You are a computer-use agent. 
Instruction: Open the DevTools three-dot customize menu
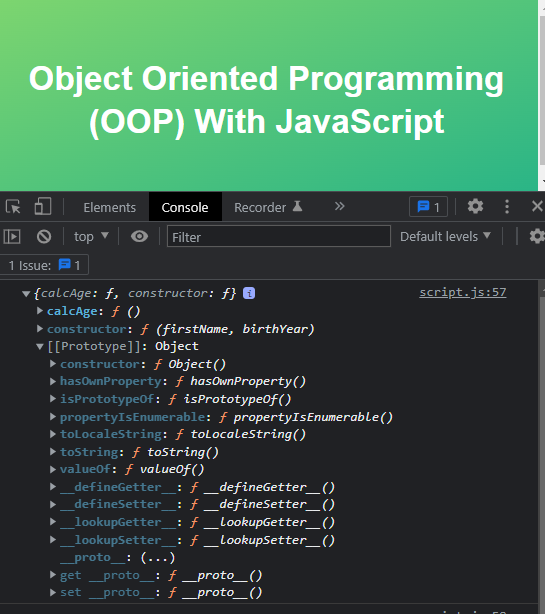[507, 206]
